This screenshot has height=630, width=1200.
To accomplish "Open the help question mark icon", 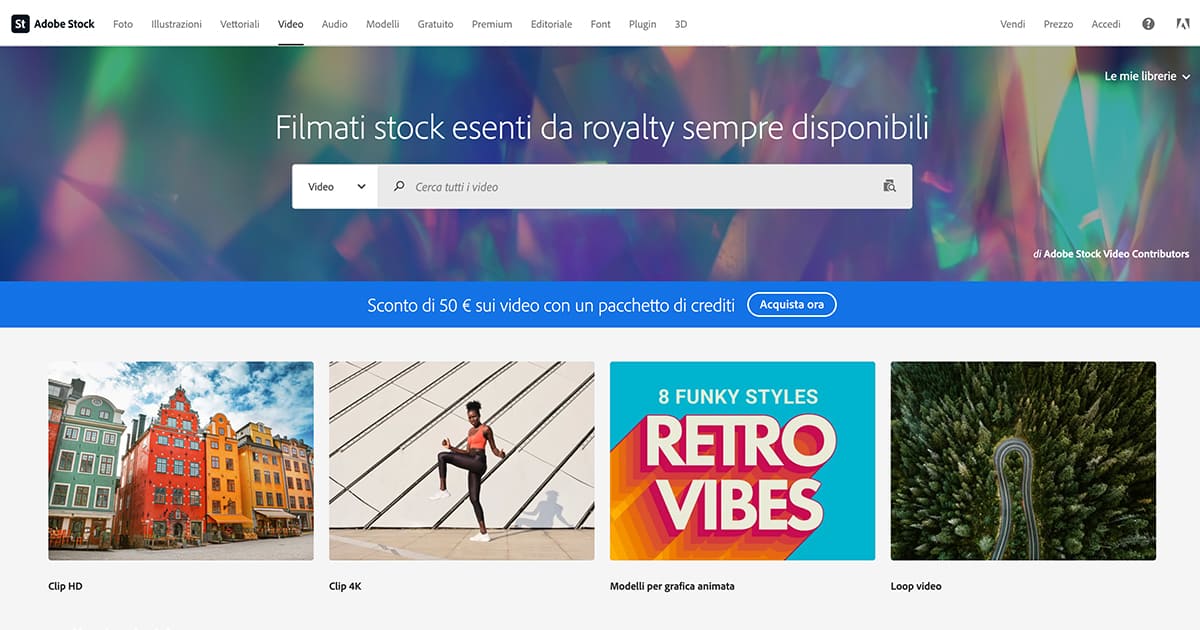I will (x=1148, y=24).
